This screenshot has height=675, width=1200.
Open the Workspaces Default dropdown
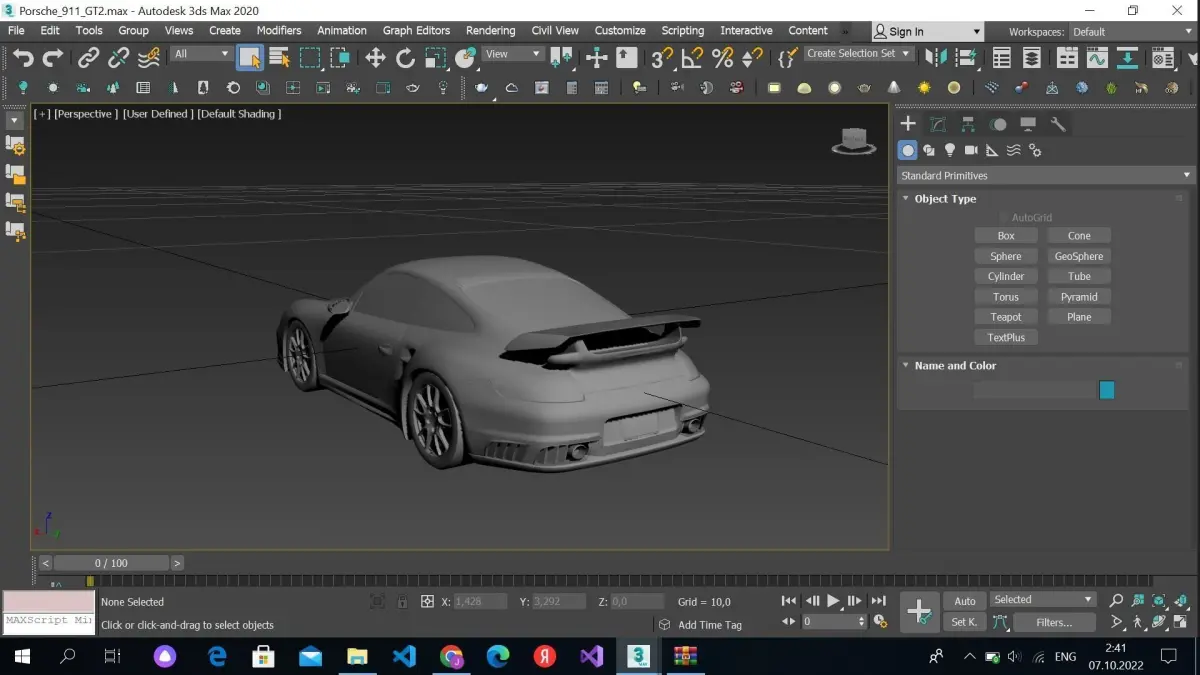(x=1131, y=32)
